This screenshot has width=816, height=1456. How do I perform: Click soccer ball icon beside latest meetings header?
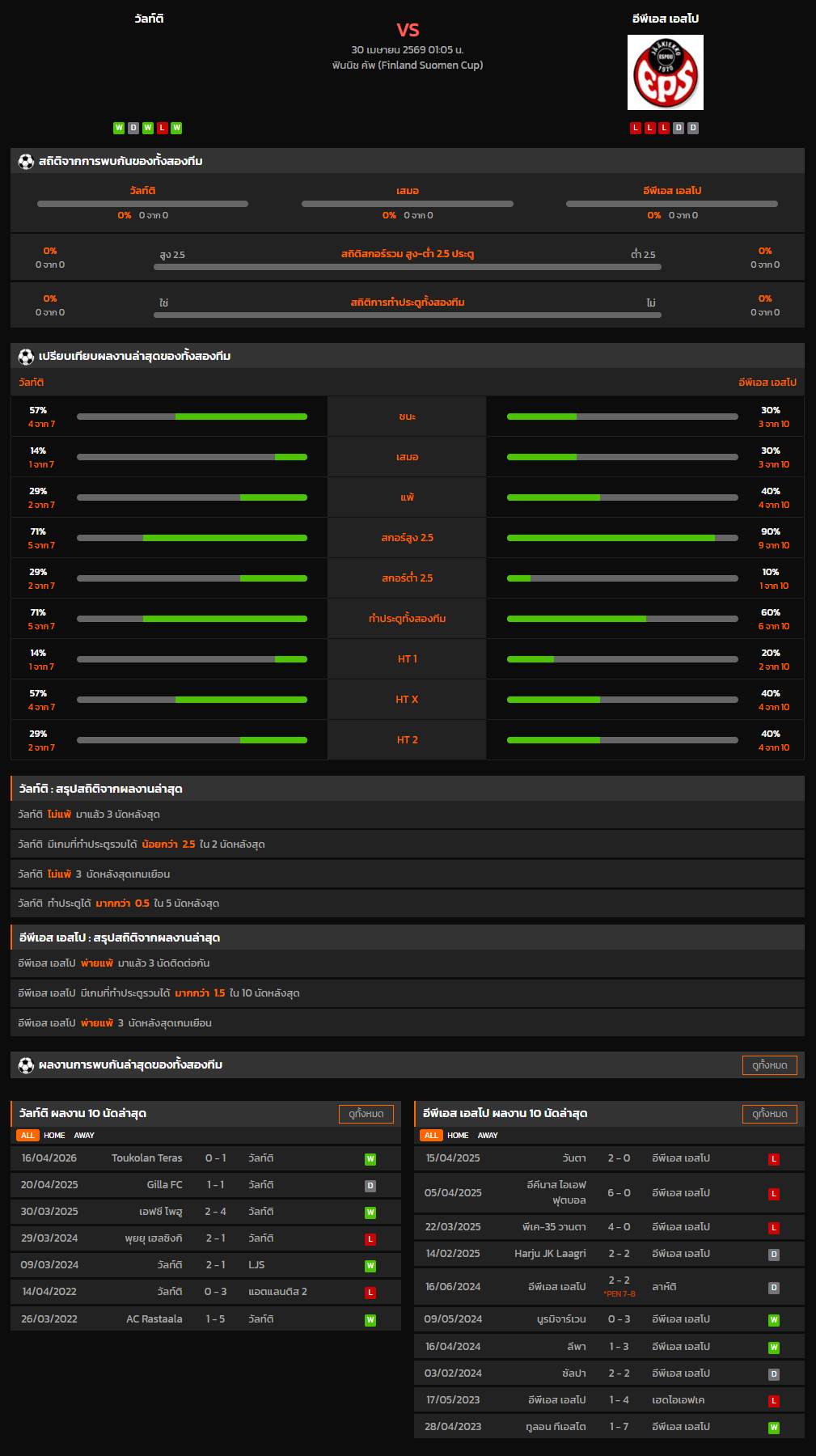tap(26, 1065)
